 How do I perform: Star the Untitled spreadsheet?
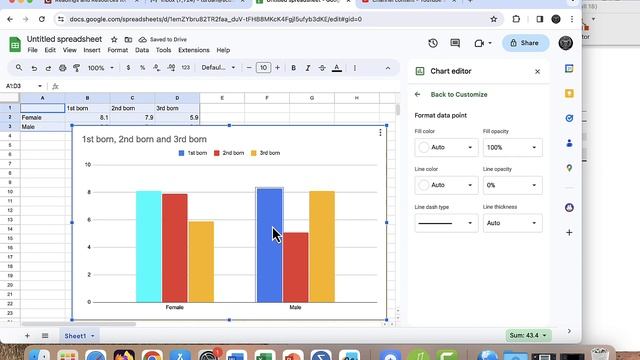click(114, 40)
